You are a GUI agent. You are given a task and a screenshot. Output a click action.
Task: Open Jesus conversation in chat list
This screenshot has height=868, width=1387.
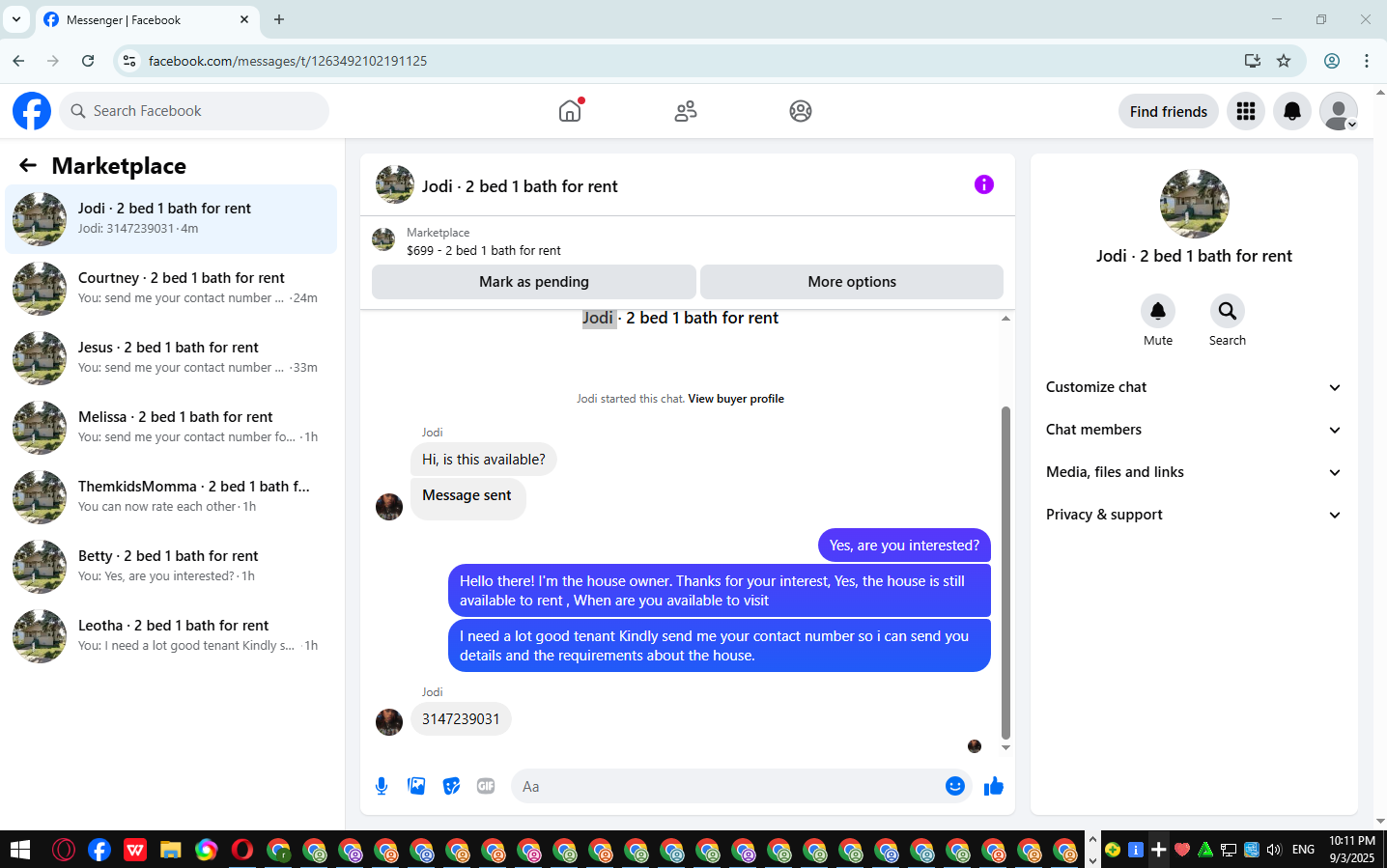(171, 358)
